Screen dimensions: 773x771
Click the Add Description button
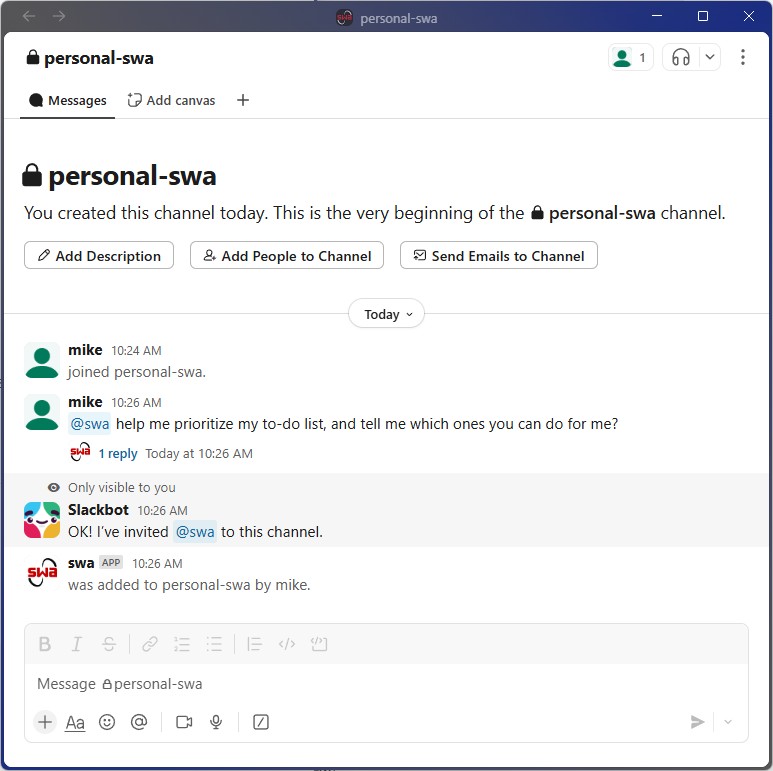tap(99, 255)
